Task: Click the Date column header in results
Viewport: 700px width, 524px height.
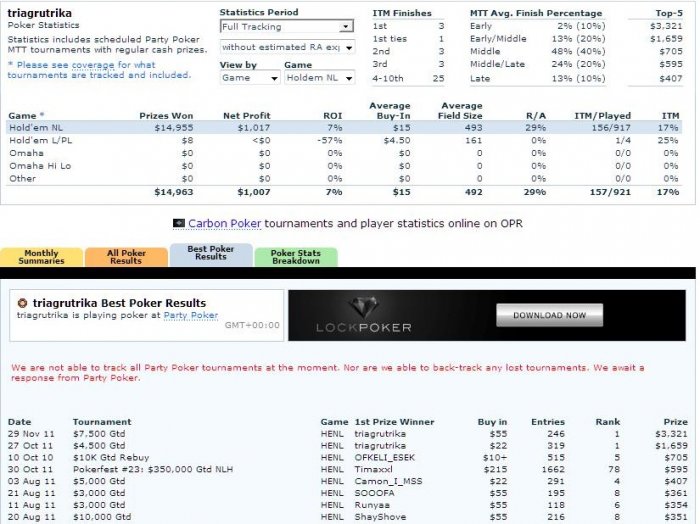Action: [20, 422]
